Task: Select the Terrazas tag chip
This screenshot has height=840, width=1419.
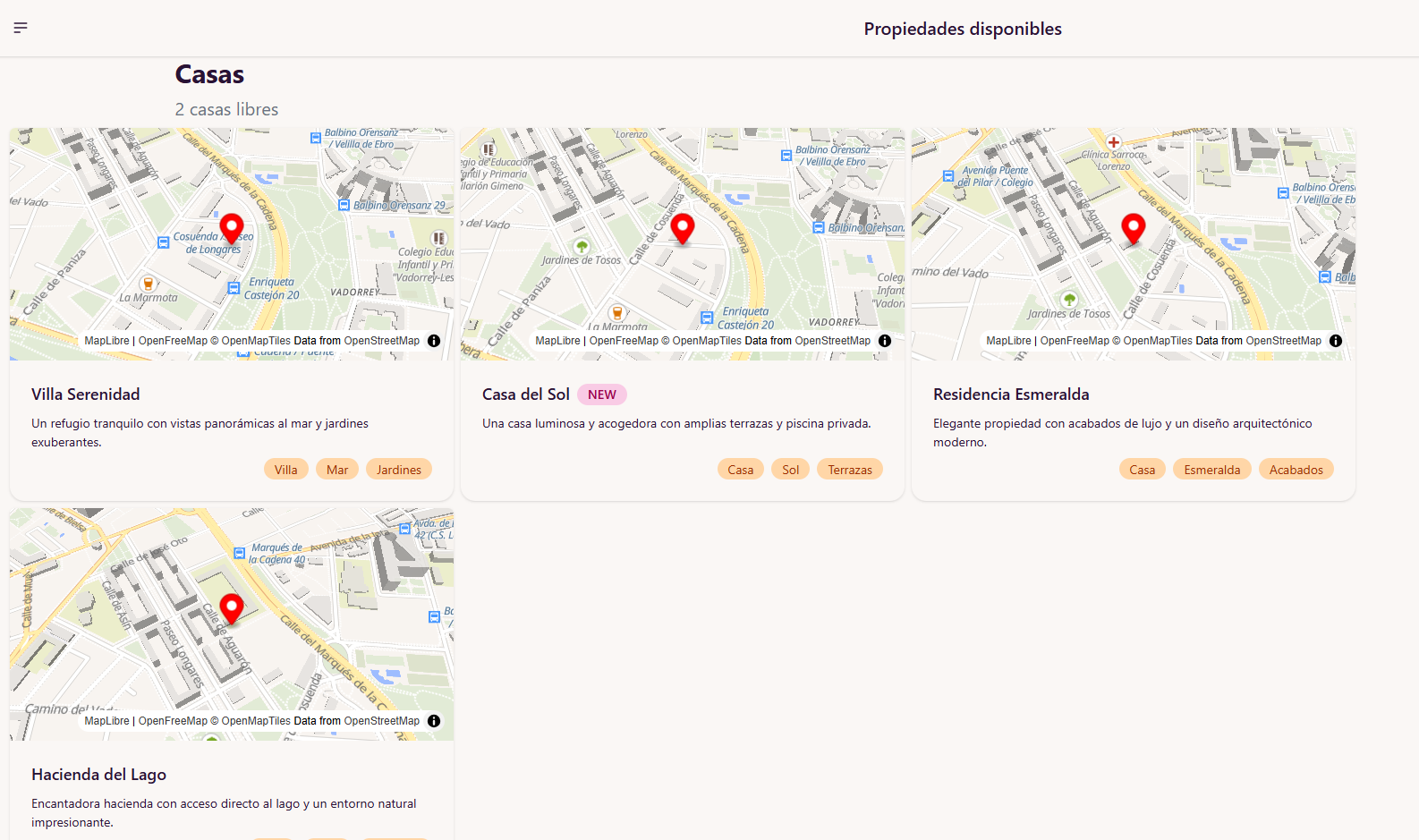Action: (849, 470)
